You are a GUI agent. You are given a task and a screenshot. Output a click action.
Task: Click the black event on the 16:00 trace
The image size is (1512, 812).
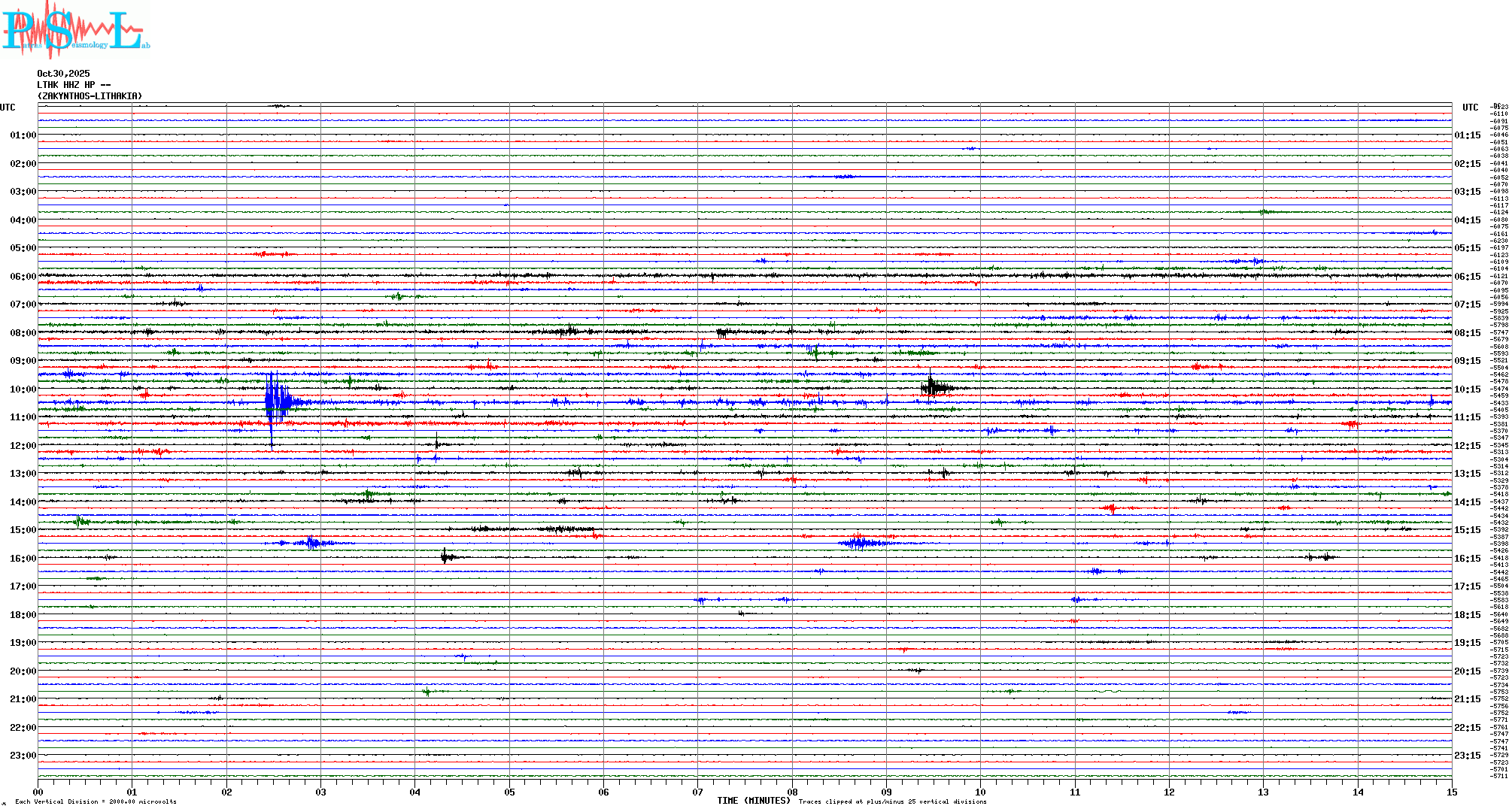[447, 557]
